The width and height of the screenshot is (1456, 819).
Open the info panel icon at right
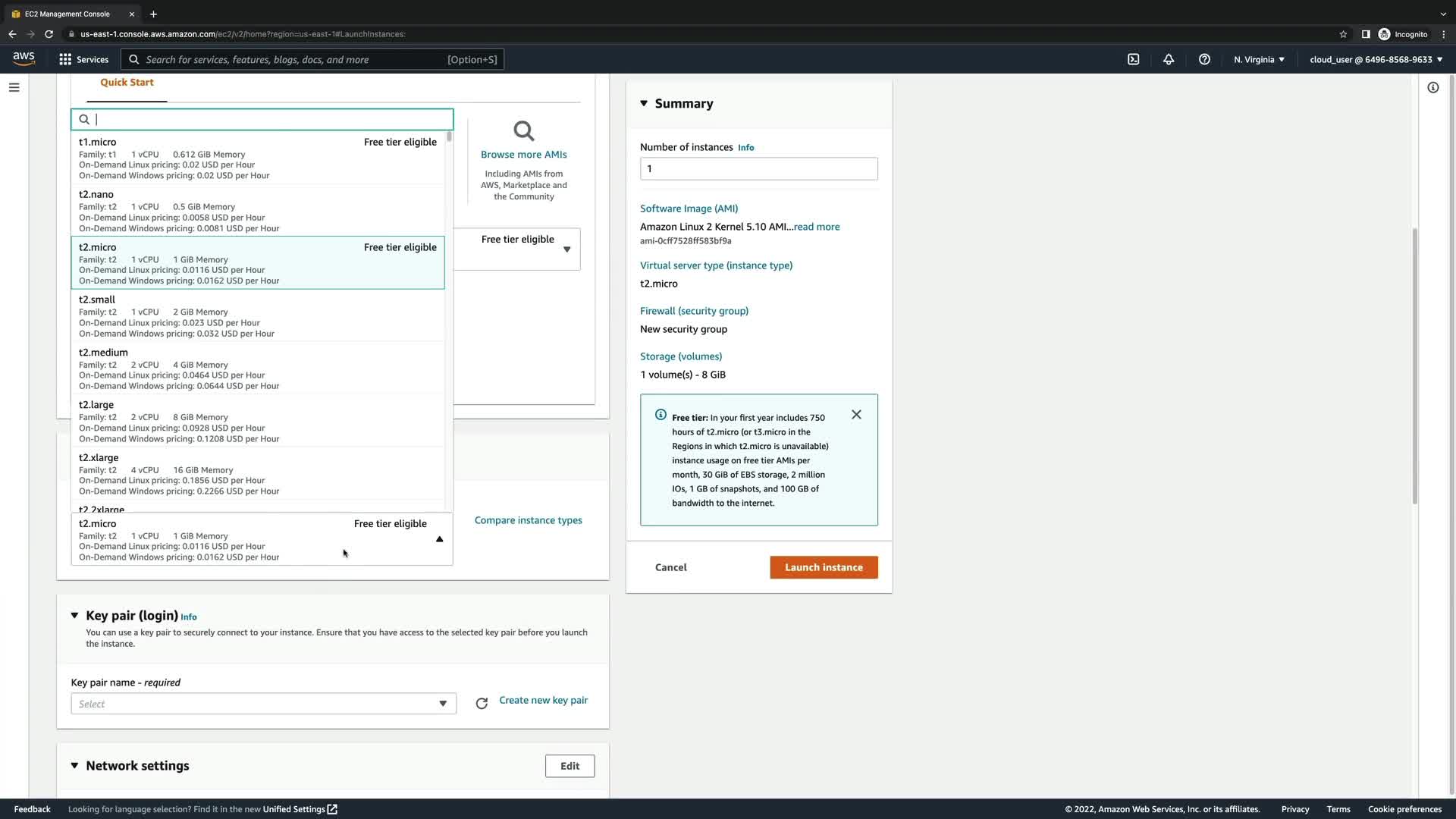click(x=1432, y=87)
